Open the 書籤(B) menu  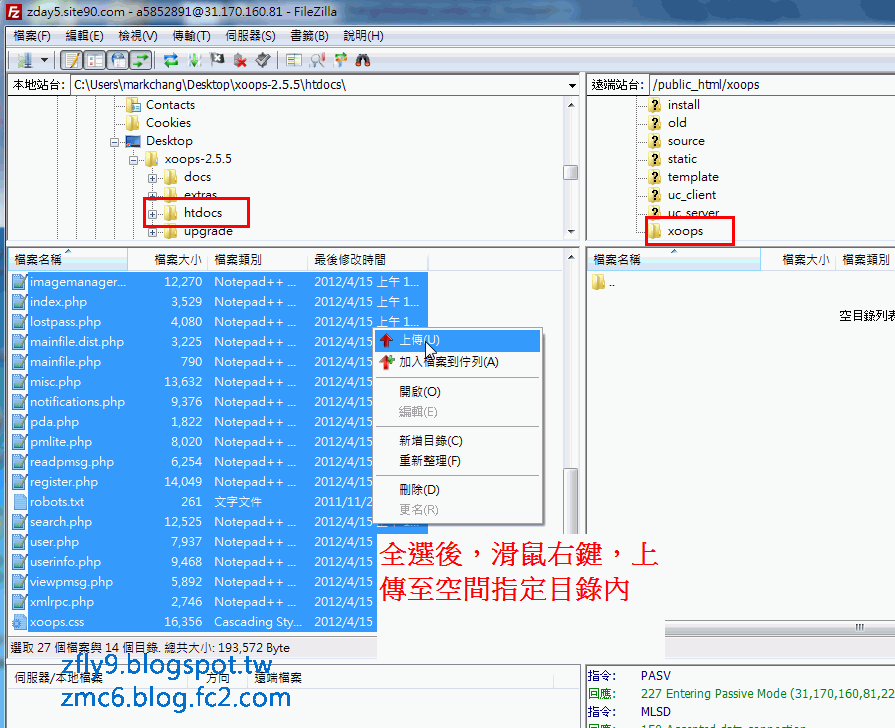tap(309, 36)
